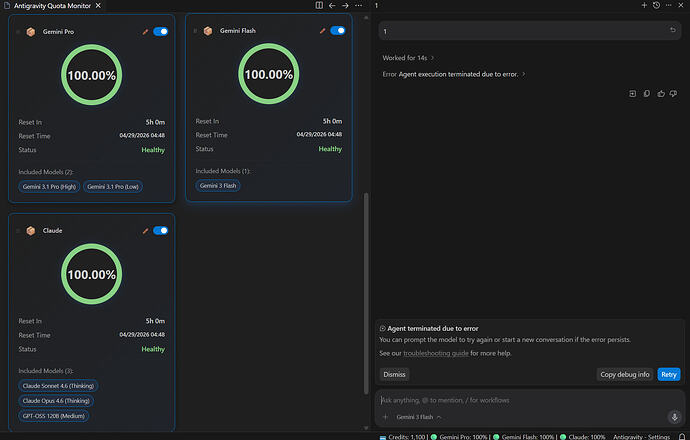Image resolution: width=690 pixels, height=440 pixels.
Task: Copy the agent response
Action: 646,93
